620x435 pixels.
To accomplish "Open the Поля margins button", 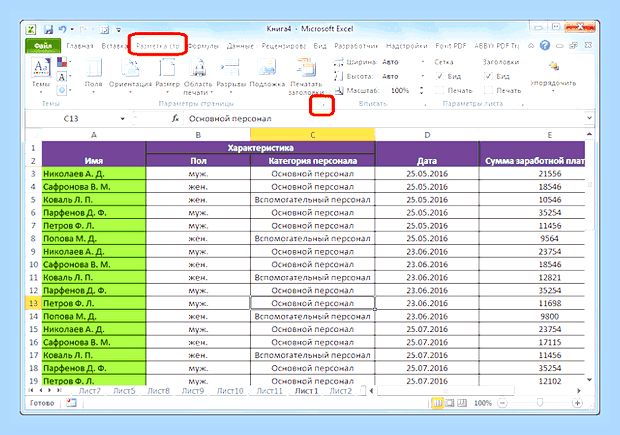I will click(x=94, y=76).
